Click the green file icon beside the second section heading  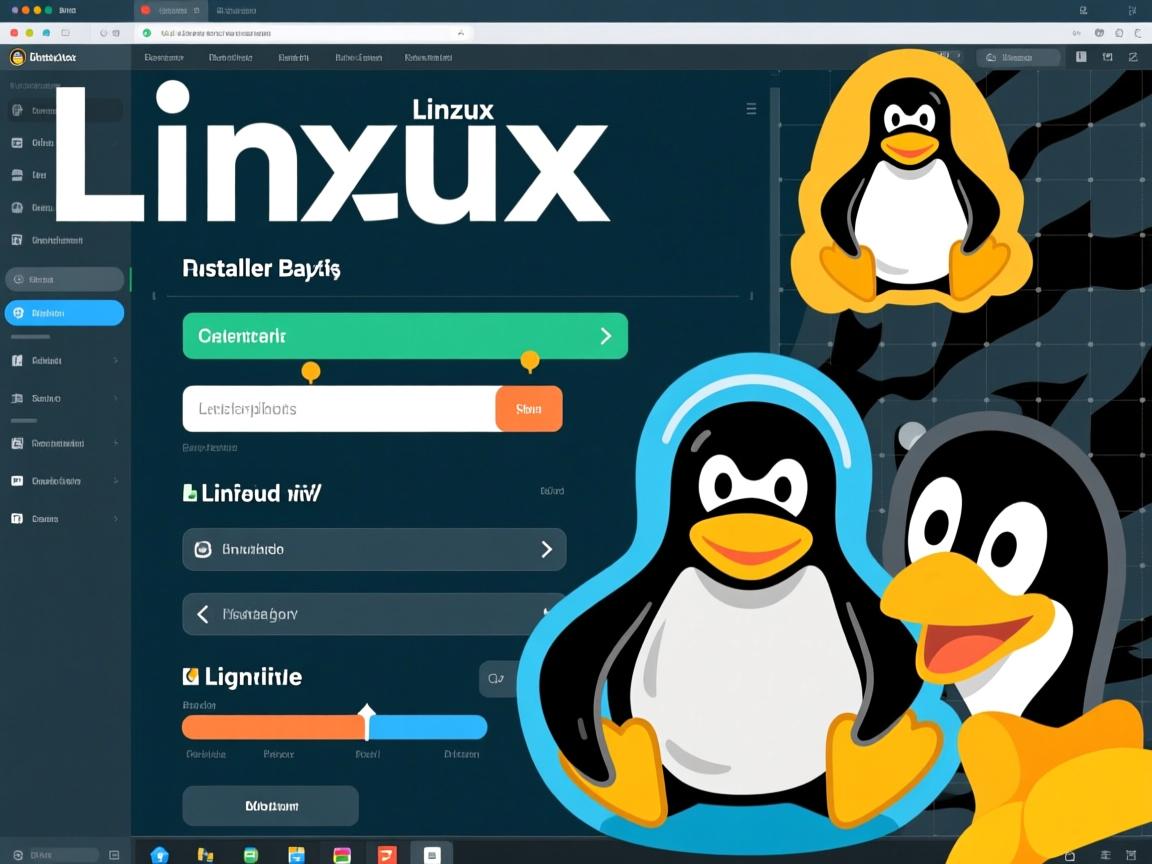[190, 492]
